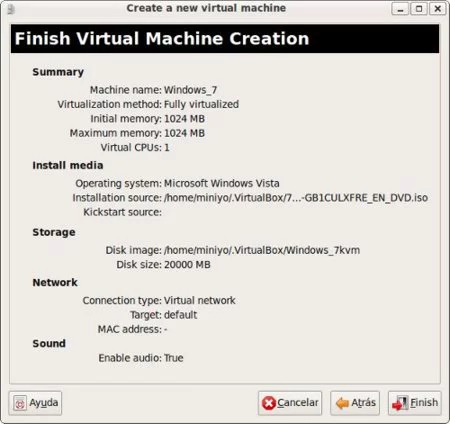This screenshot has width=450, height=424.
Task: Click the Microsoft Windows Vista operating system value
Action: [222, 183]
